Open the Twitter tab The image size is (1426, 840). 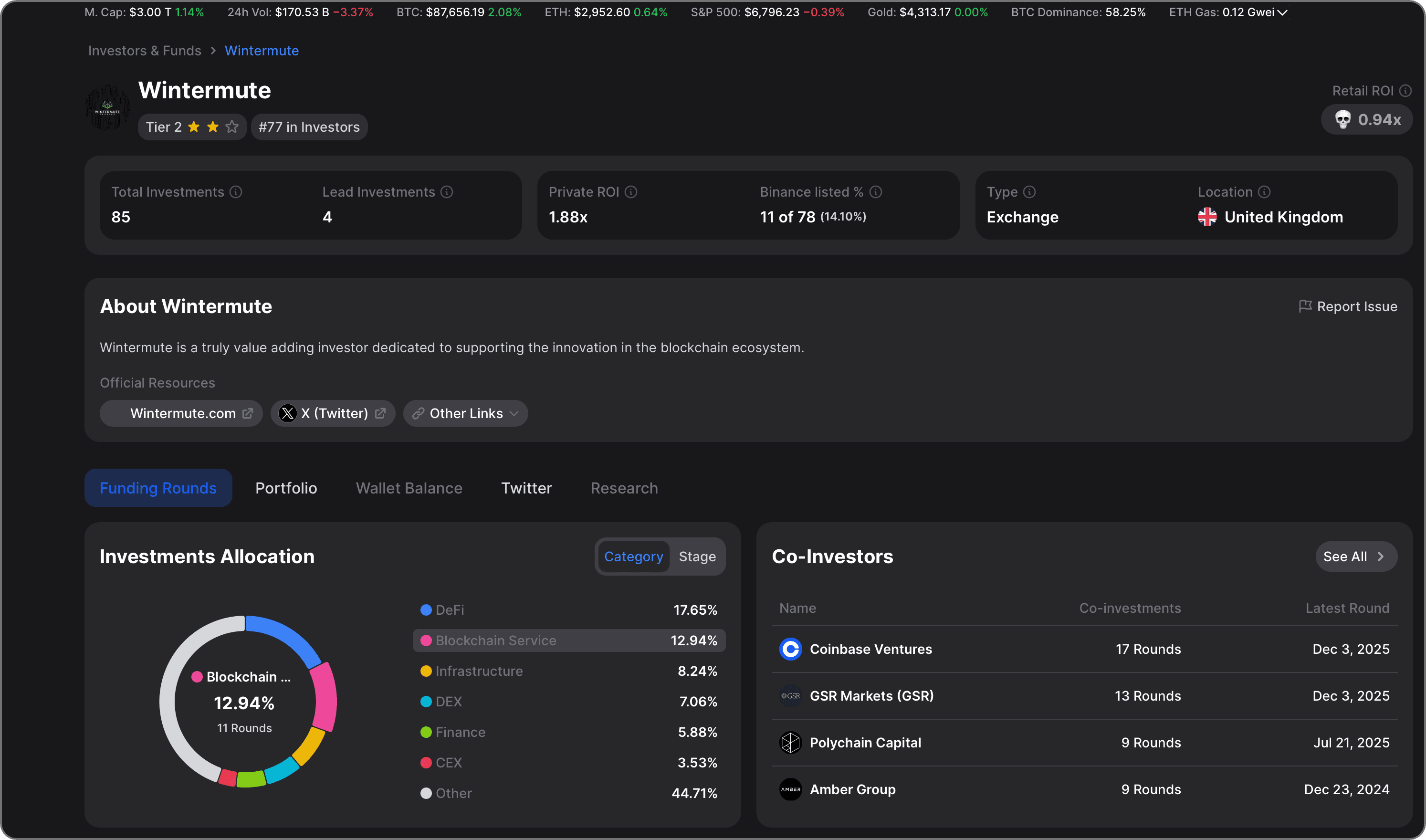(526, 488)
